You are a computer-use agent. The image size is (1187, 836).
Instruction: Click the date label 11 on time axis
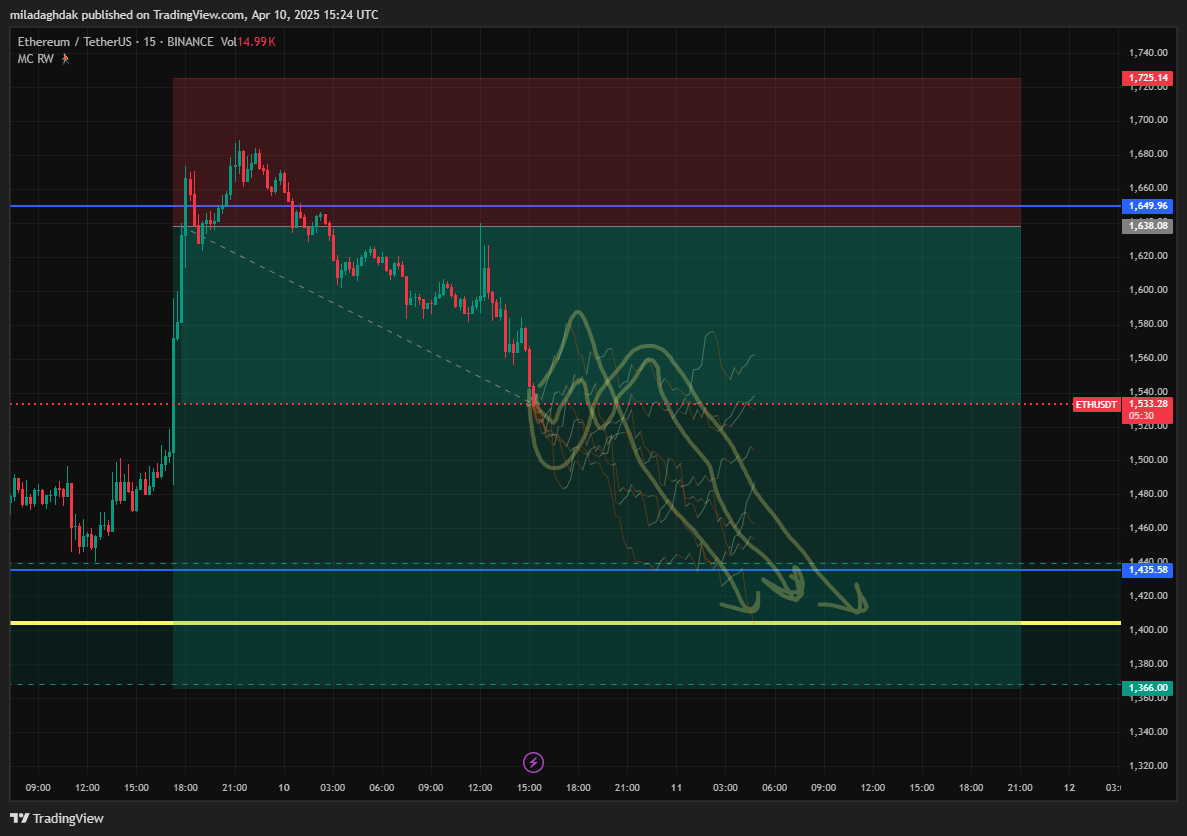point(676,788)
